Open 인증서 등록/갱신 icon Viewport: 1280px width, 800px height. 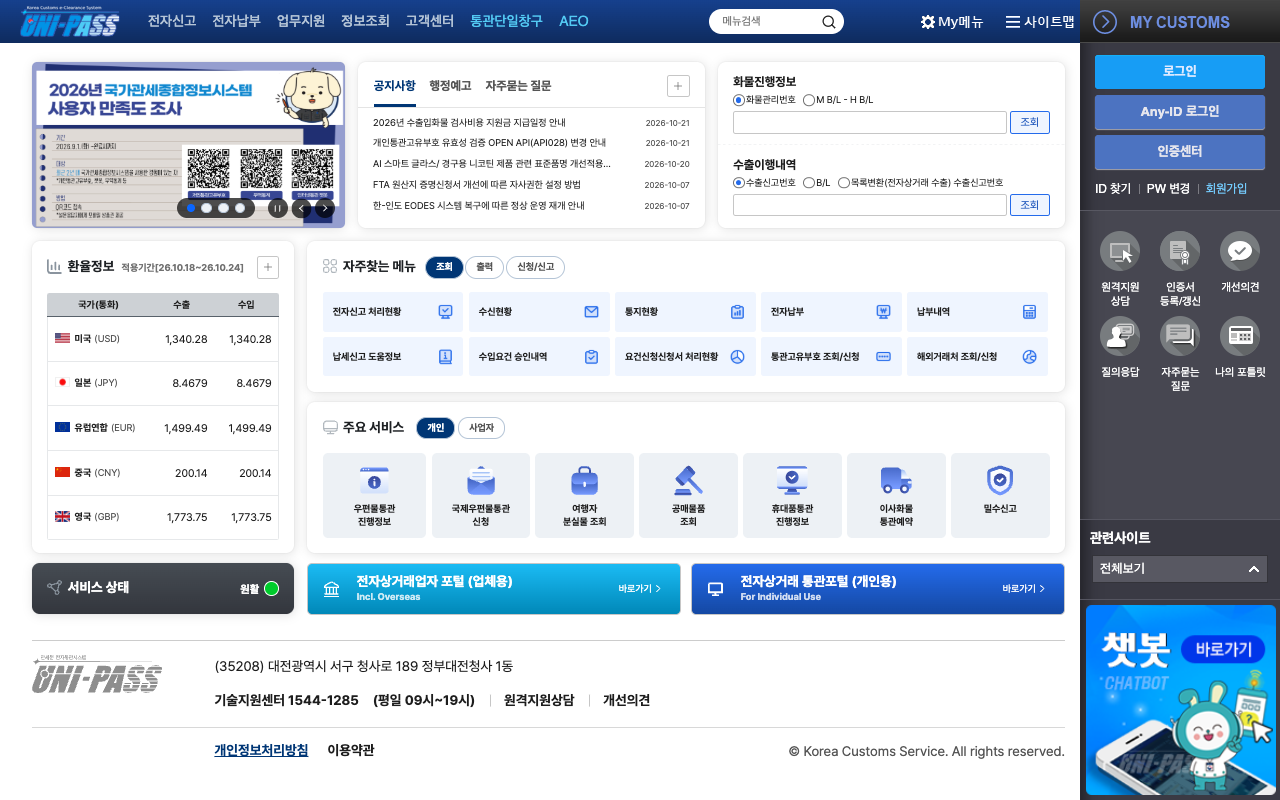1180,251
